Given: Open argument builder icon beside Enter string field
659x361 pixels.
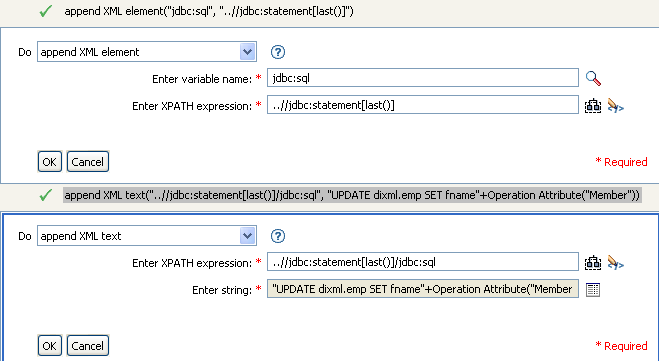Looking at the screenshot, I should click(x=593, y=290).
